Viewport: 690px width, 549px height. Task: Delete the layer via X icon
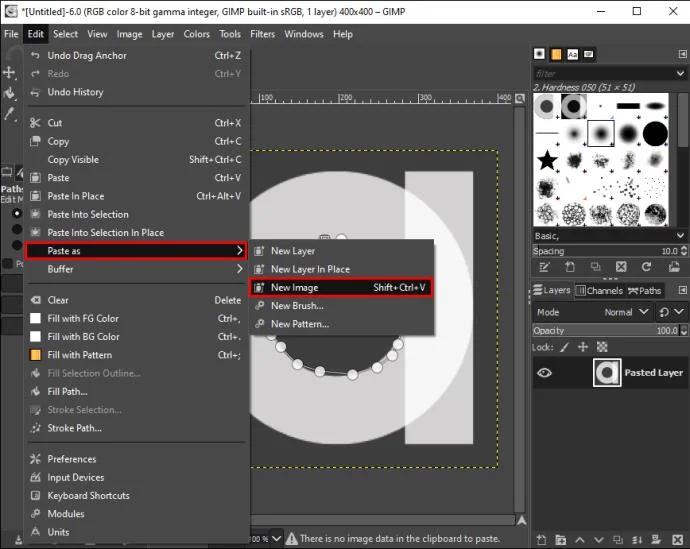677,540
